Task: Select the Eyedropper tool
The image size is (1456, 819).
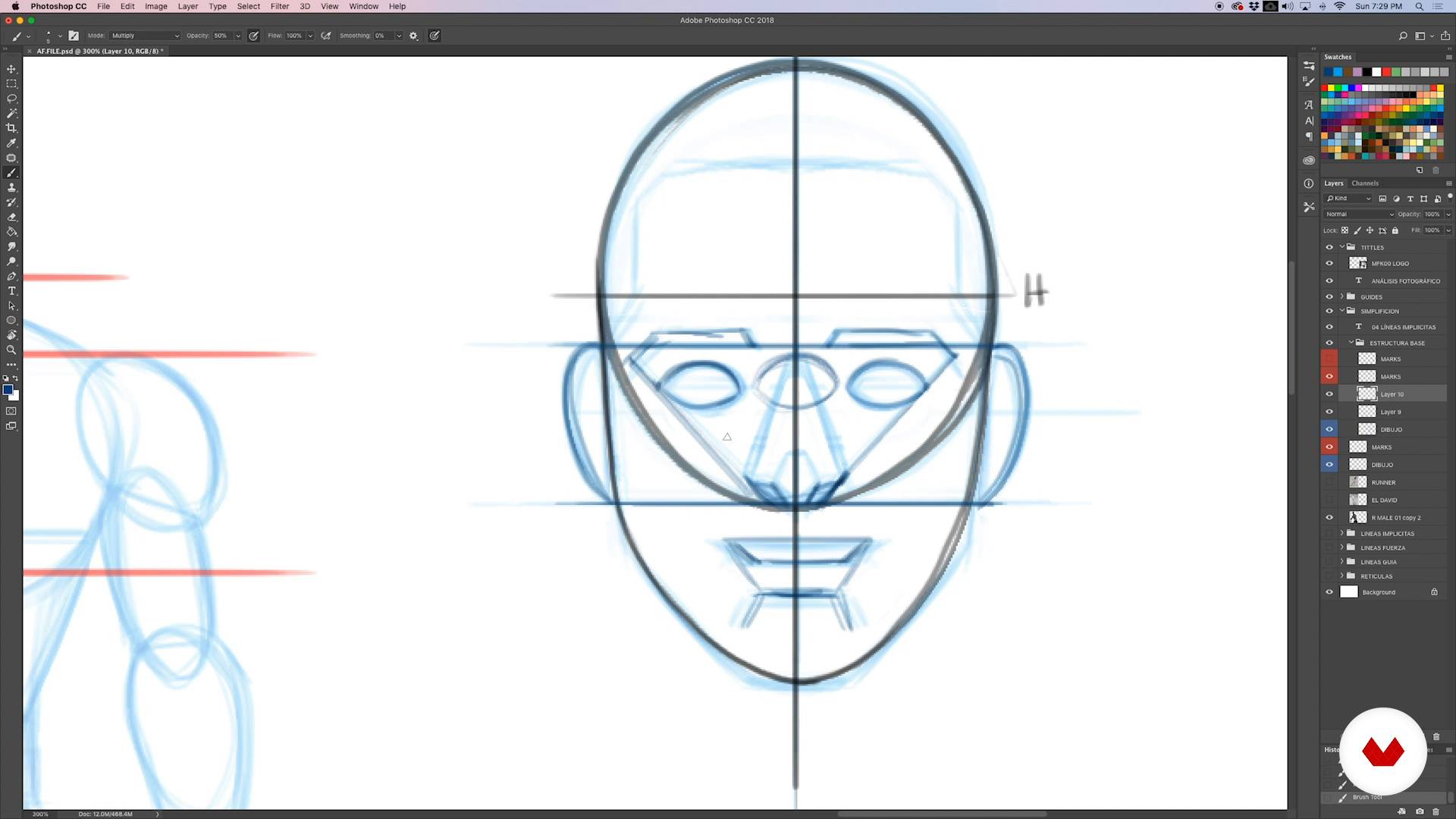Action: tap(11, 143)
